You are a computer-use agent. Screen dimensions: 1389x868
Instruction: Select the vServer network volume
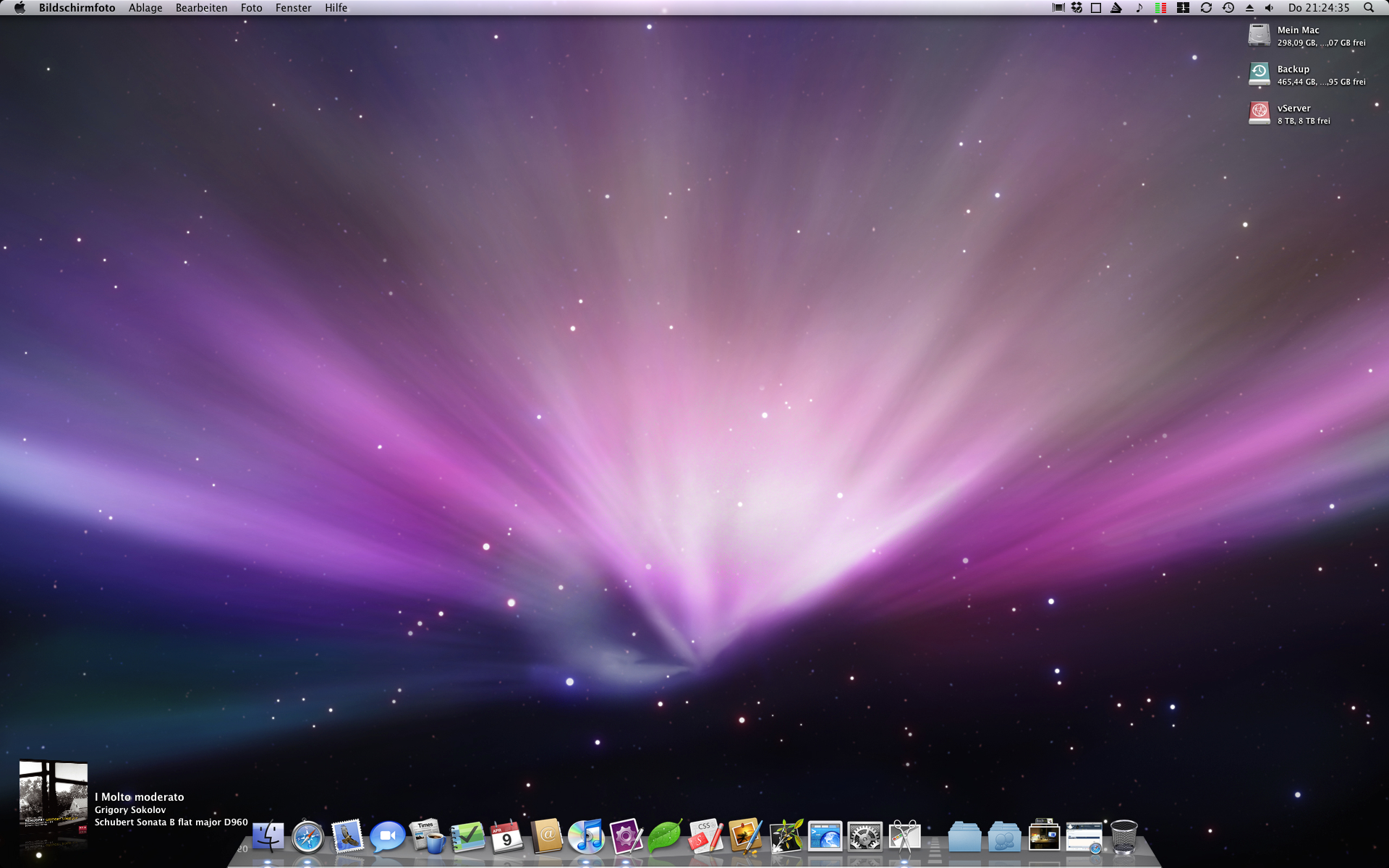(1260, 113)
